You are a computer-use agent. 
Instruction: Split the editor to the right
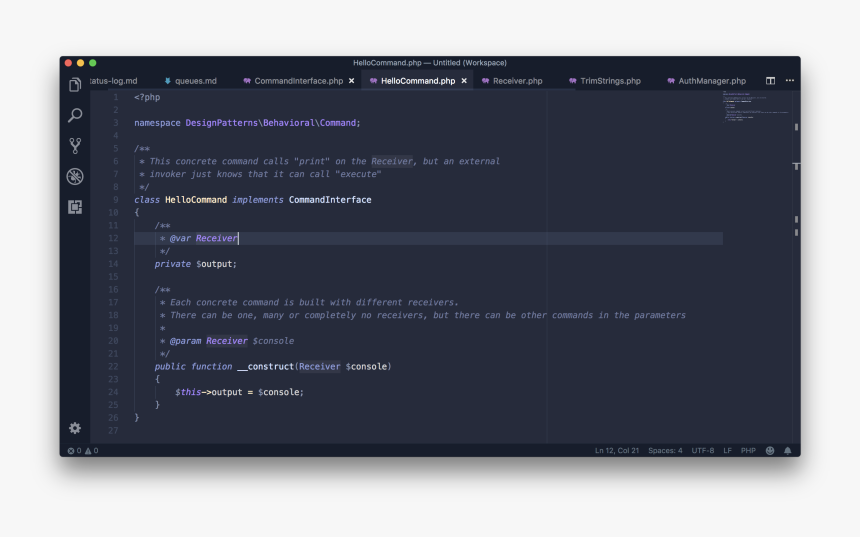tap(771, 81)
